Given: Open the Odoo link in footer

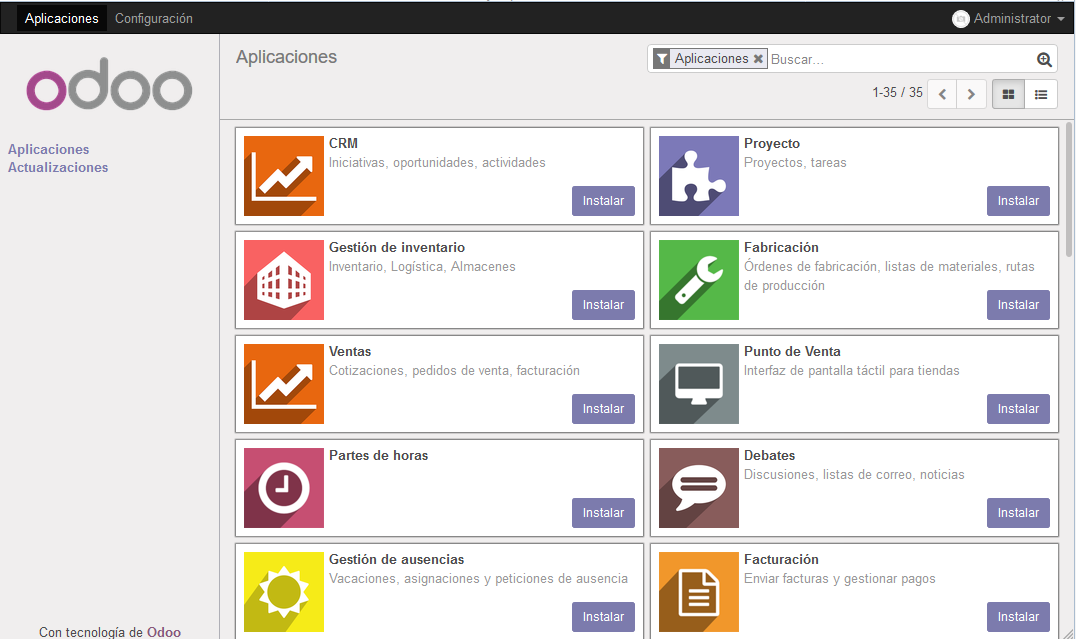Looking at the screenshot, I should tap(164, 632).
